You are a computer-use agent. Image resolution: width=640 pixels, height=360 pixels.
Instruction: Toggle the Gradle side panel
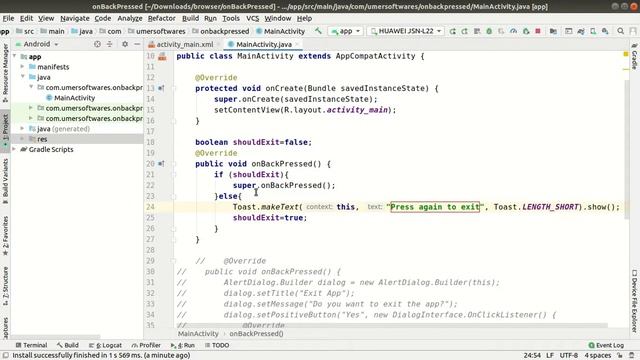pyautogui.click(x=634, y=56)
